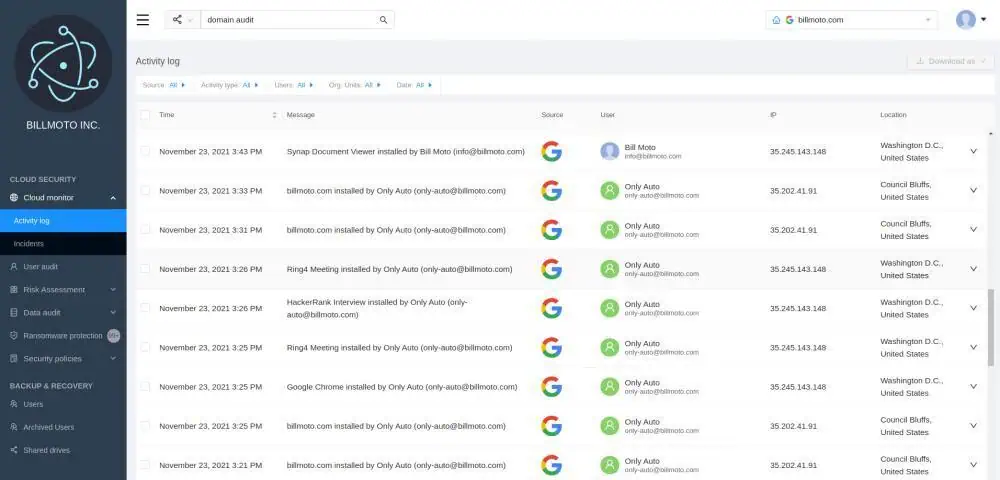Click the share icon beside search
Viewport: 1000px width, 480px height.
pyautogui.click(x=177, y=20)
